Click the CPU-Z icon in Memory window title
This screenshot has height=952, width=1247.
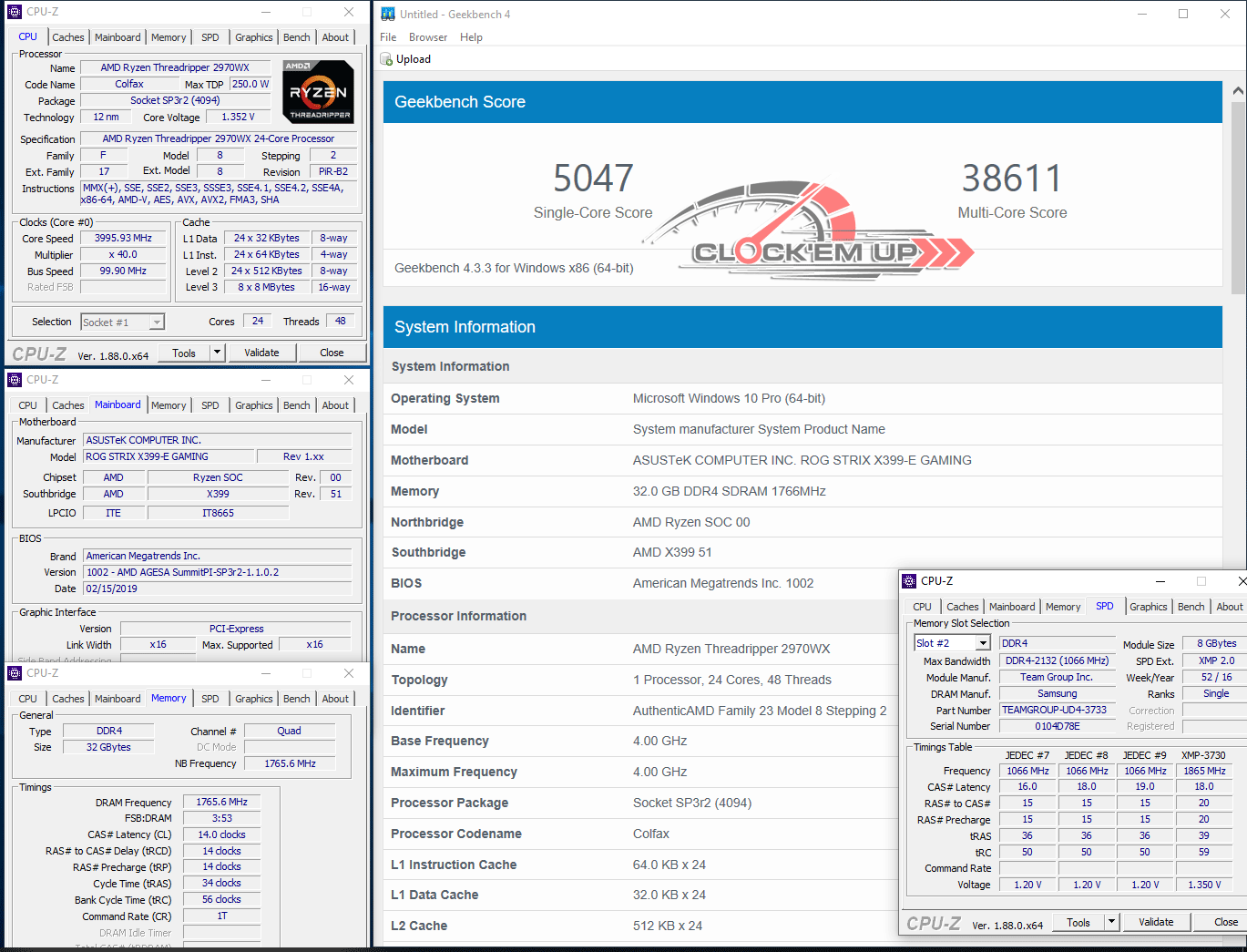(x=15, y=673)
